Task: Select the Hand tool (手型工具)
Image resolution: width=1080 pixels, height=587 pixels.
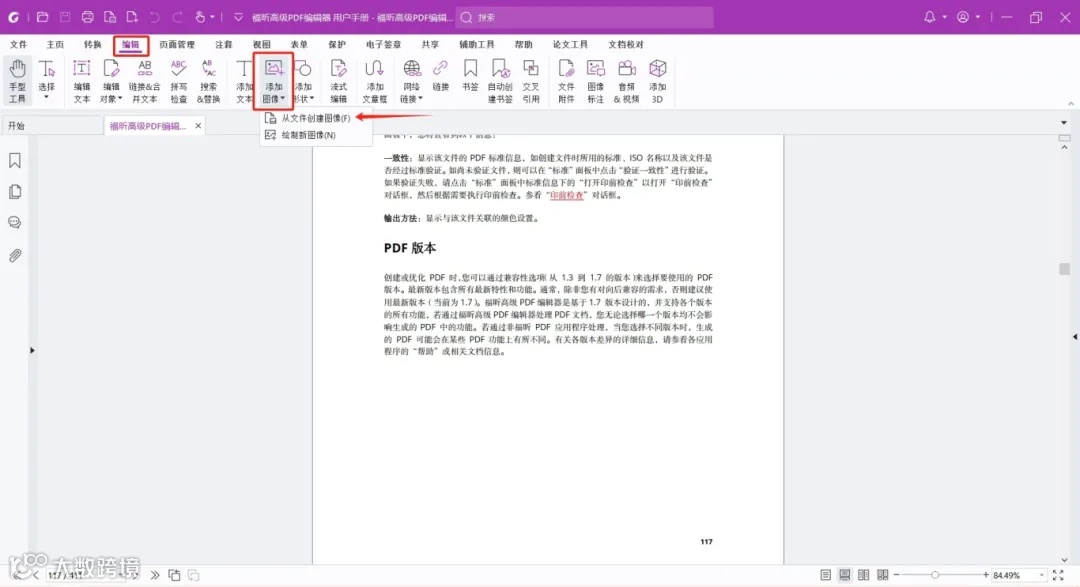Action: (17, 81)
